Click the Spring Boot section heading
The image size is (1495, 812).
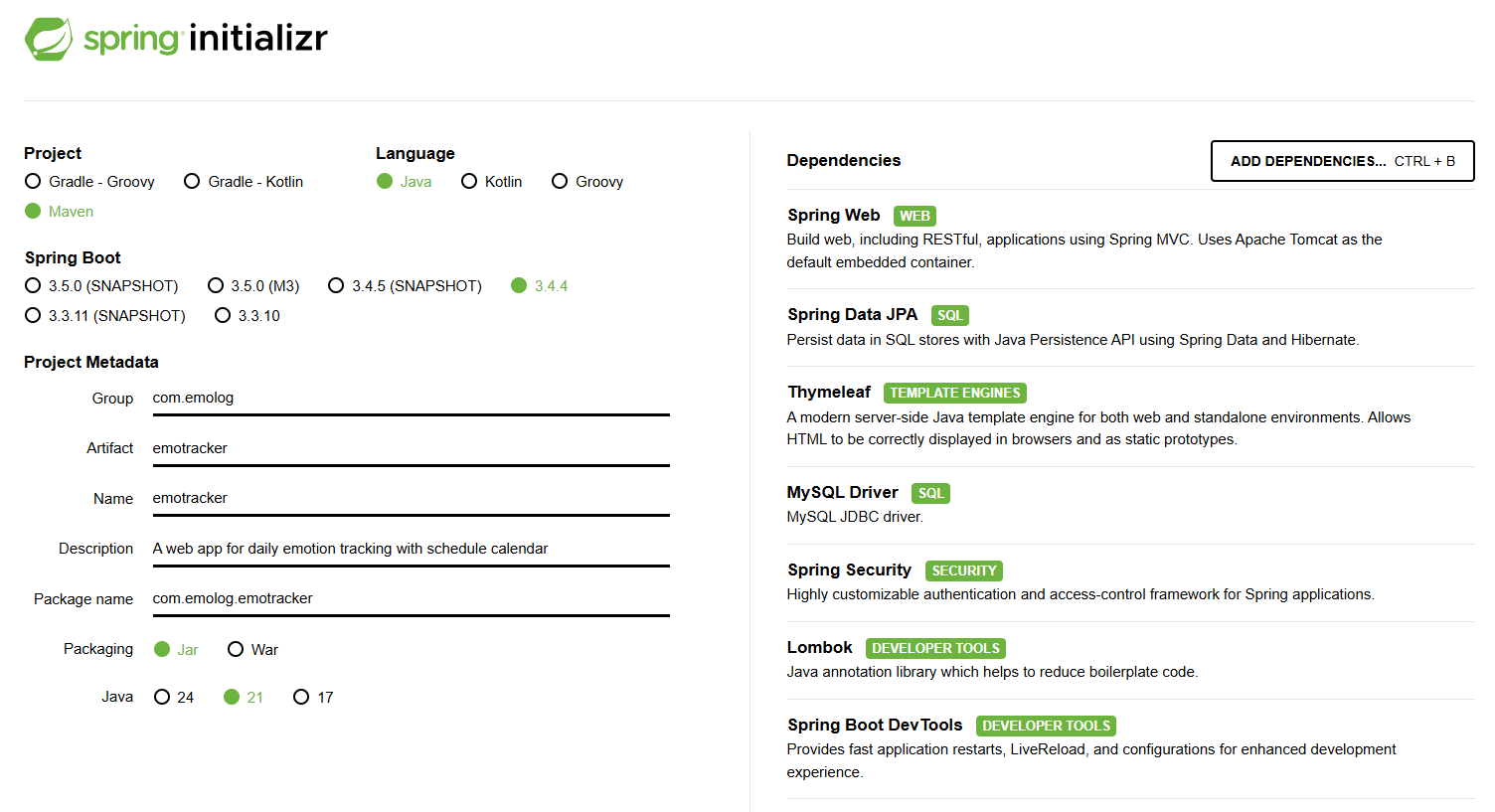[73, 258]
